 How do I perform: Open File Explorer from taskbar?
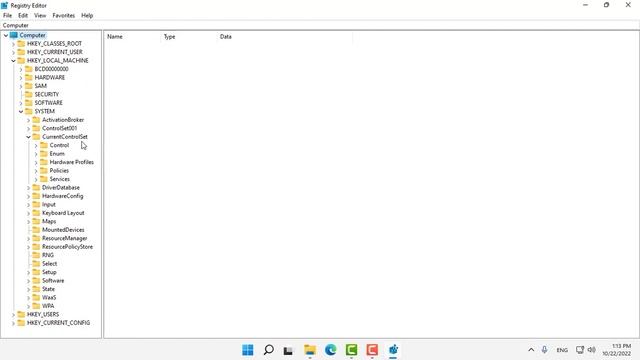310,350
